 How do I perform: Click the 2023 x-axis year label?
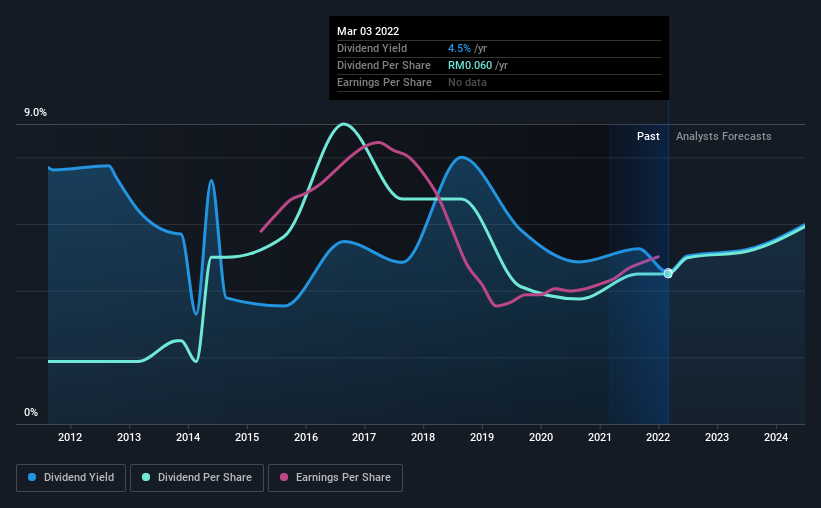click(x=717, y=437)
